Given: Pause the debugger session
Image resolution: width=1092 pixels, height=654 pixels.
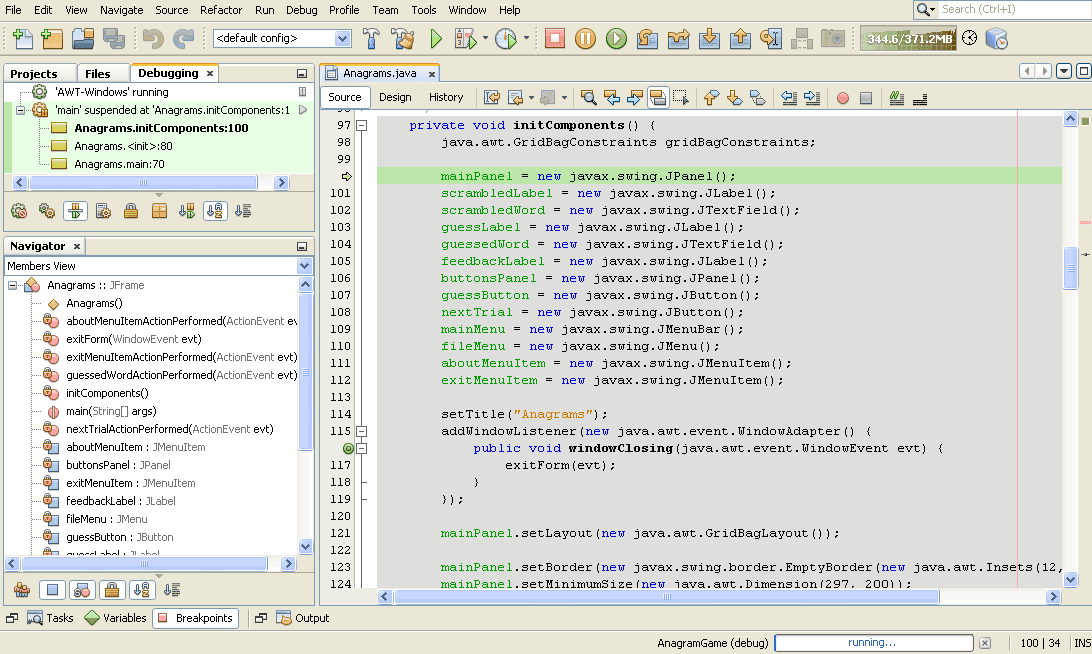Looking at the screenshot, I should [586, 39].
